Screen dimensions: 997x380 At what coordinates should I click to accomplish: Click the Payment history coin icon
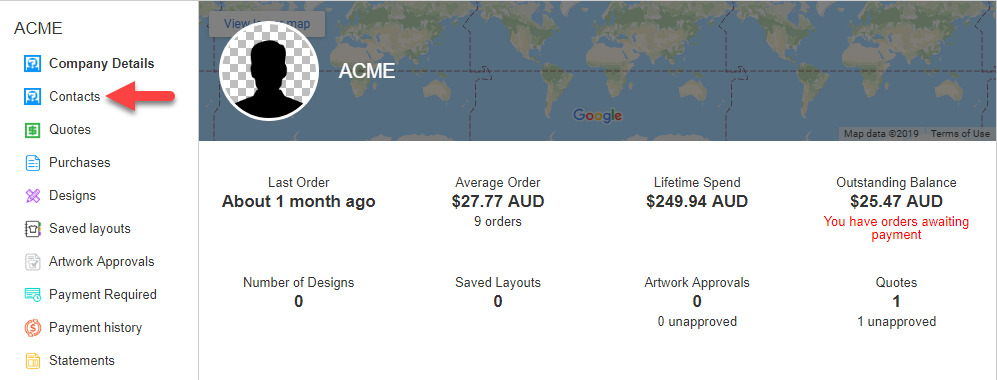[32, 328]
